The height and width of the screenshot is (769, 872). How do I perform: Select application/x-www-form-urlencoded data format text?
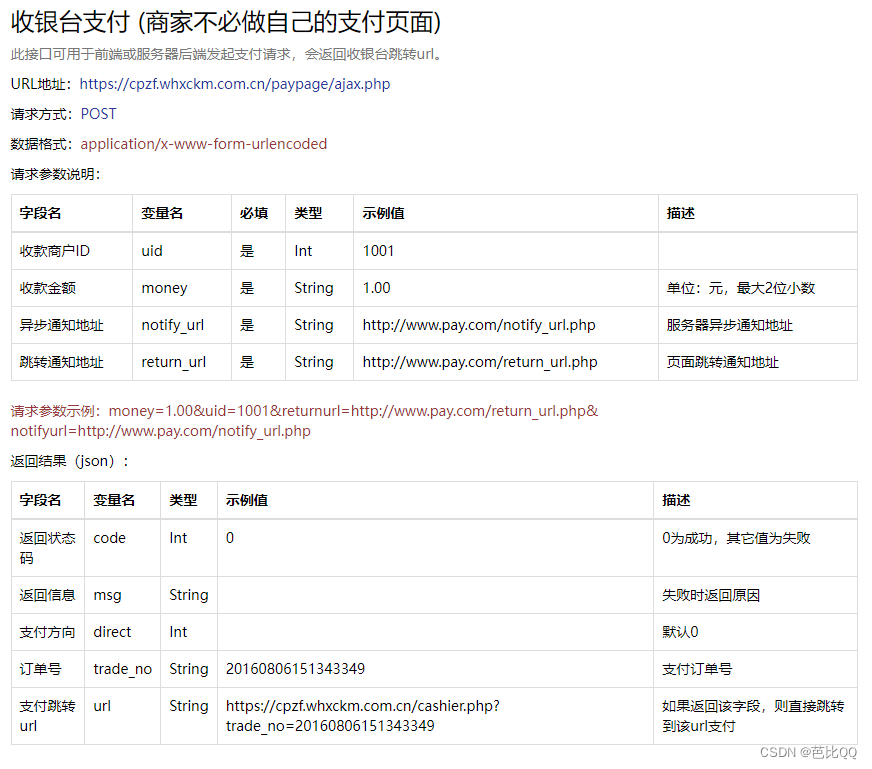click(x=204, y=144)
